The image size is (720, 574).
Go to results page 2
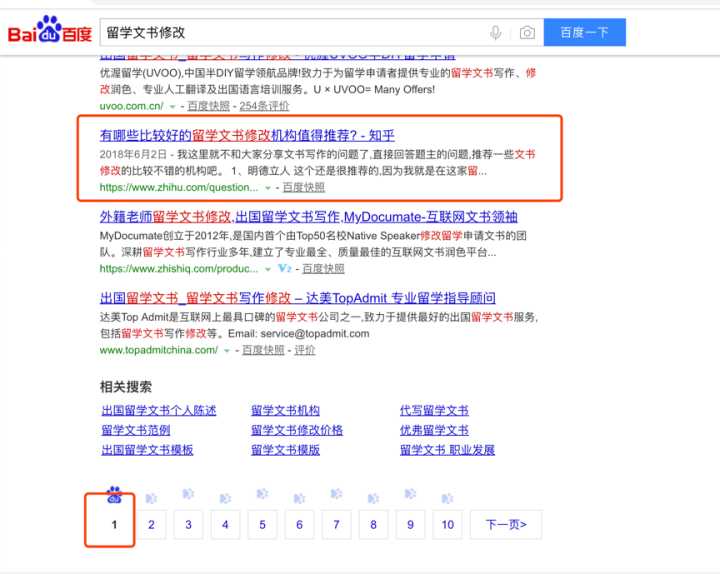click(x=152, y=524)
